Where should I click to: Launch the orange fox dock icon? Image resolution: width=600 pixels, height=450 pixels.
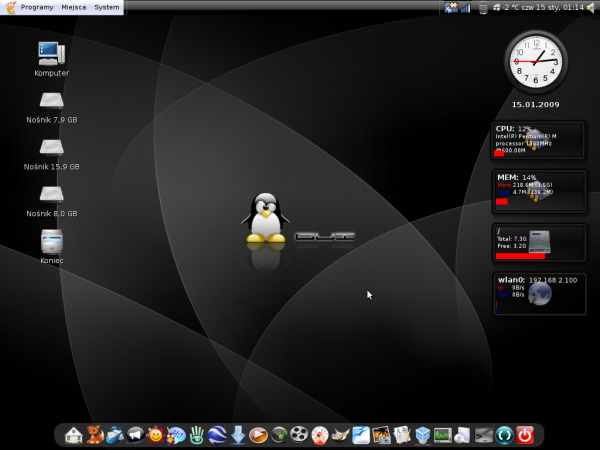(x=95, y=435)
